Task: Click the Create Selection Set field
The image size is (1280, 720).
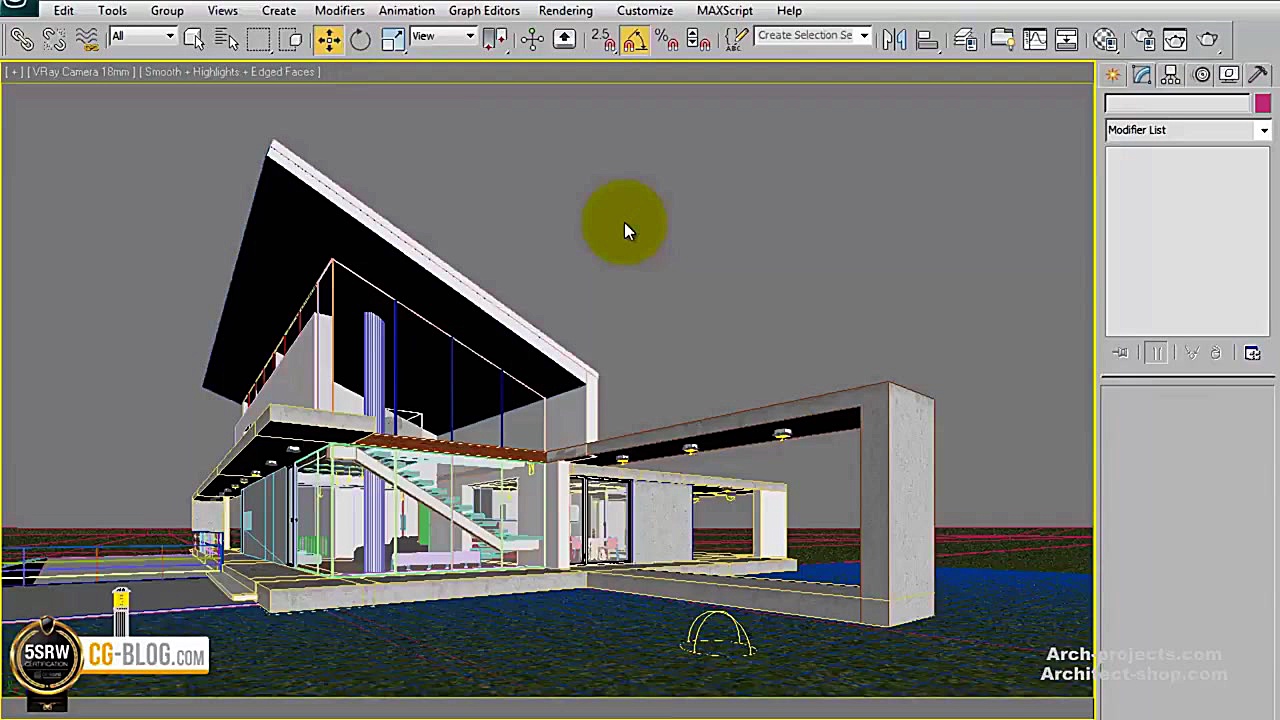Action: (x=806, y=36)
